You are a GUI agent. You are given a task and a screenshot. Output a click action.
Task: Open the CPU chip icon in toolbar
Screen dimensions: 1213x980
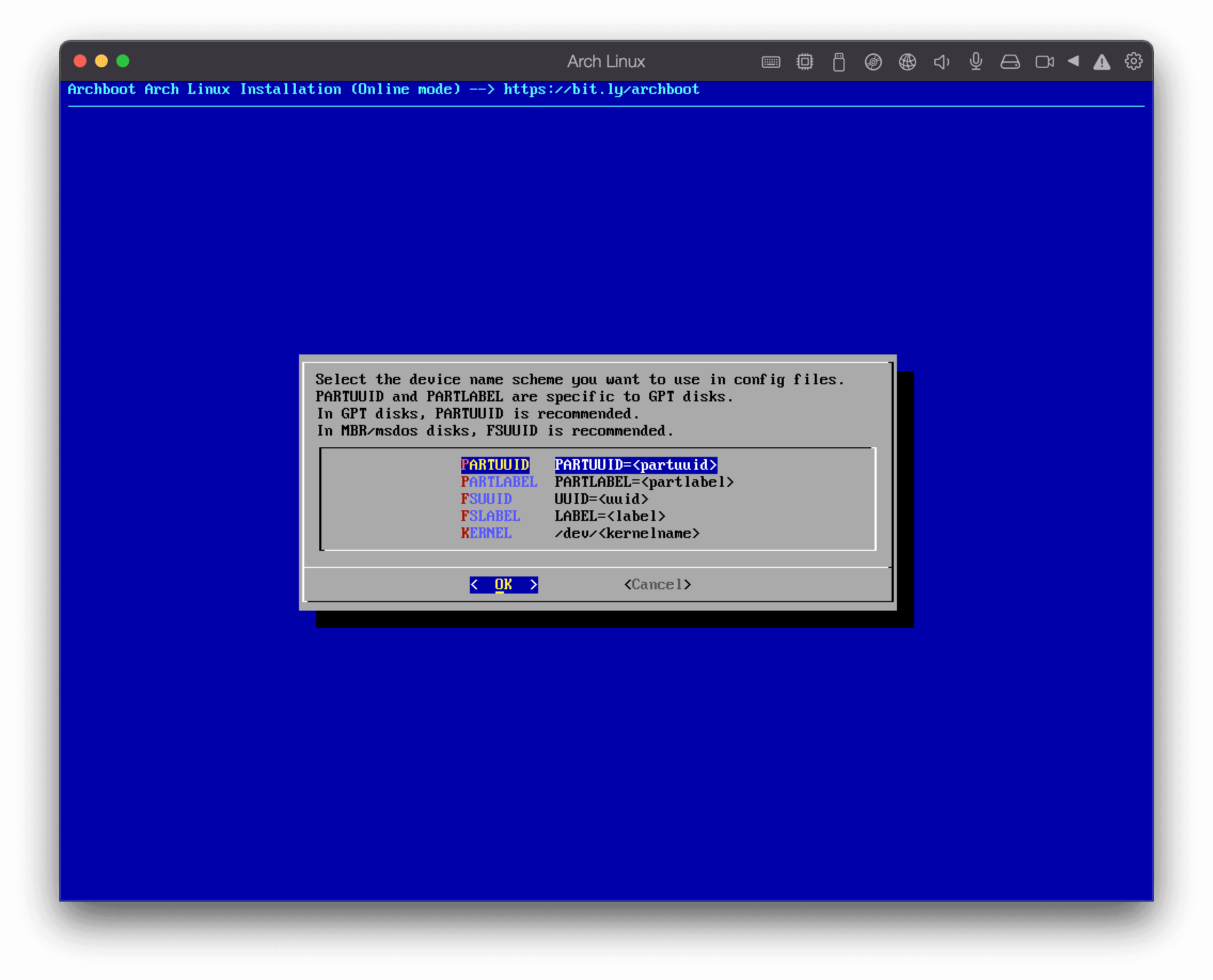(x=805, y=61)
